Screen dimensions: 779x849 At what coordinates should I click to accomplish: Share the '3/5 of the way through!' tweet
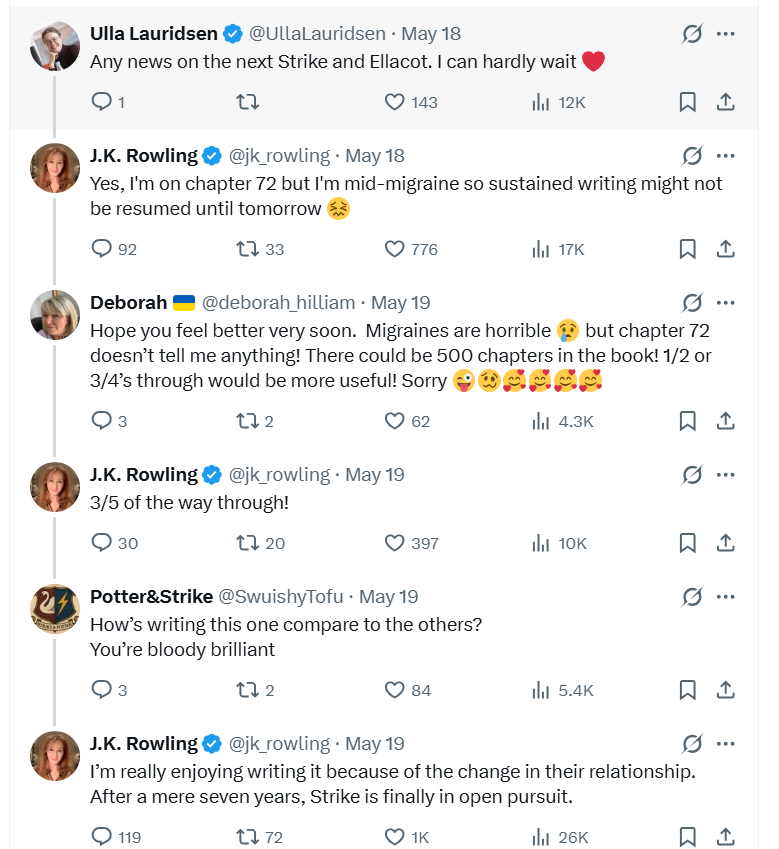(x=725, y=543)
